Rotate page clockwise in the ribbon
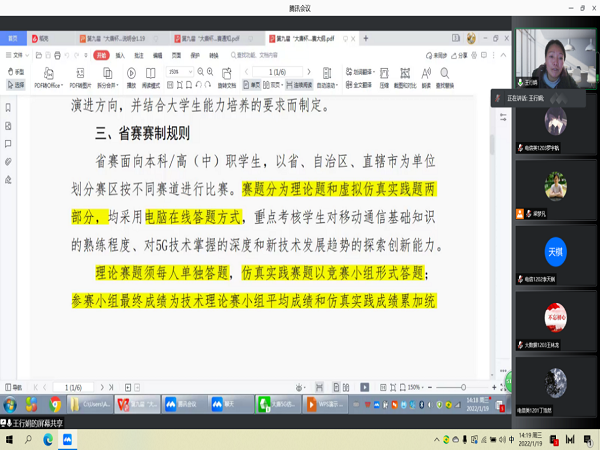 click(208, 85)
